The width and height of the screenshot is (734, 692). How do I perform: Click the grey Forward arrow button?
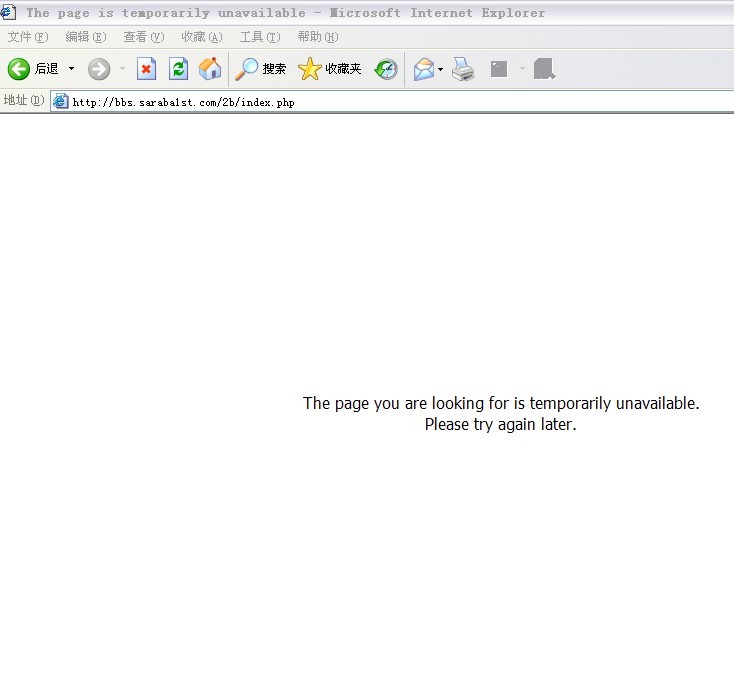click(x=99, y=69)
